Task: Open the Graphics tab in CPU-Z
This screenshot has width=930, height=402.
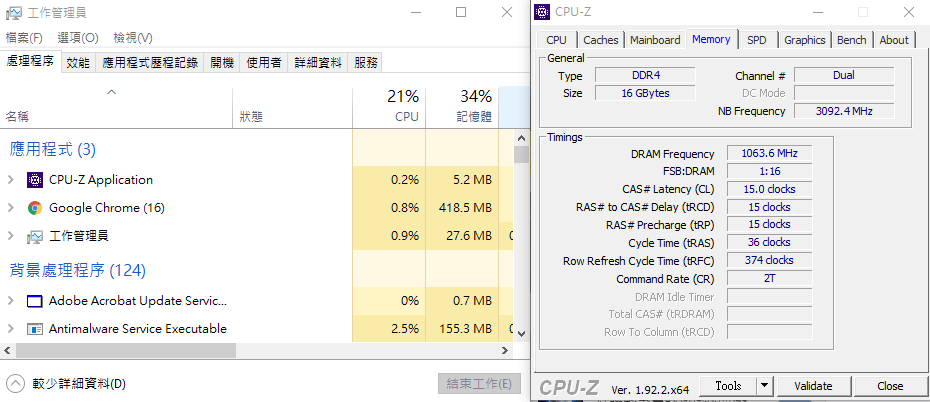Action: (805, 40)
